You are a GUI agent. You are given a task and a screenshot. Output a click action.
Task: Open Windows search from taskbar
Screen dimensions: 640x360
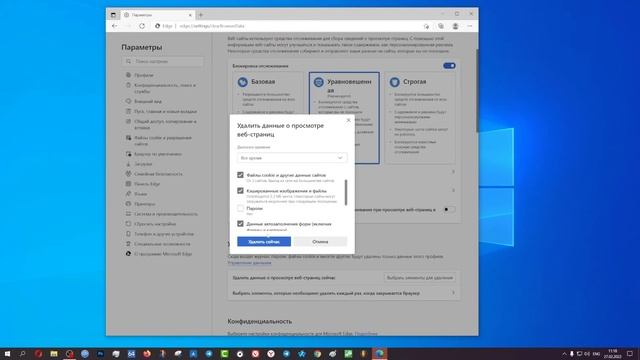[22, 353]
